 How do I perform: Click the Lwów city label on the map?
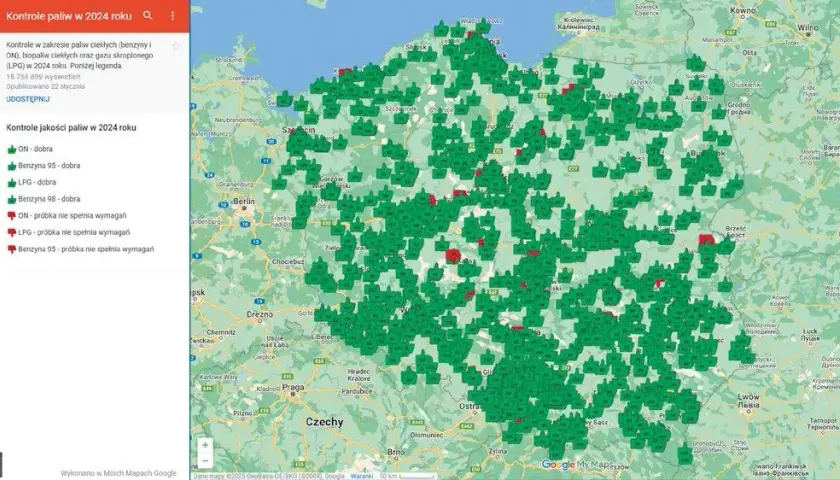coord(748,400)
